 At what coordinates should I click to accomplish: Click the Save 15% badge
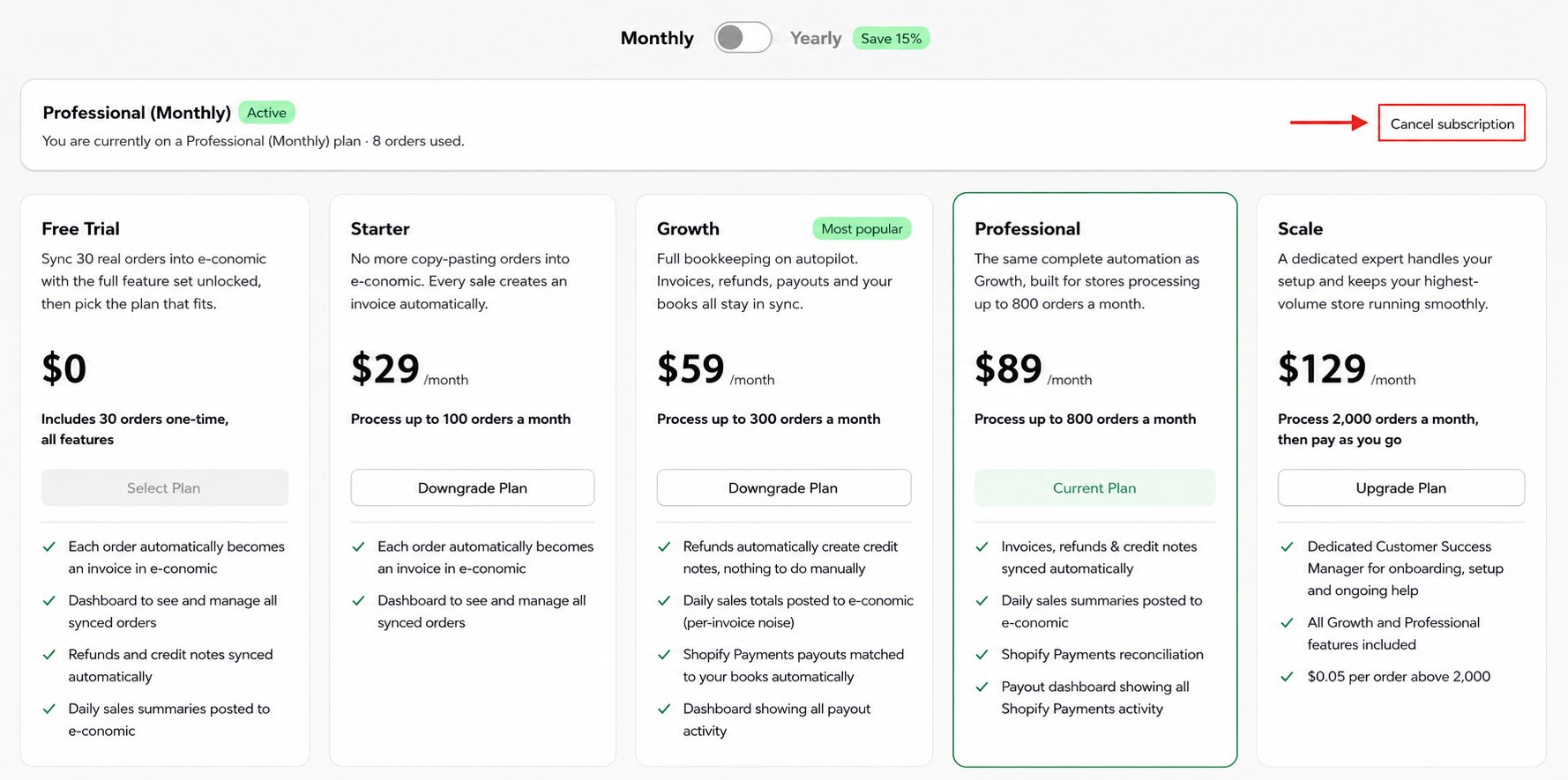[891, 38]
